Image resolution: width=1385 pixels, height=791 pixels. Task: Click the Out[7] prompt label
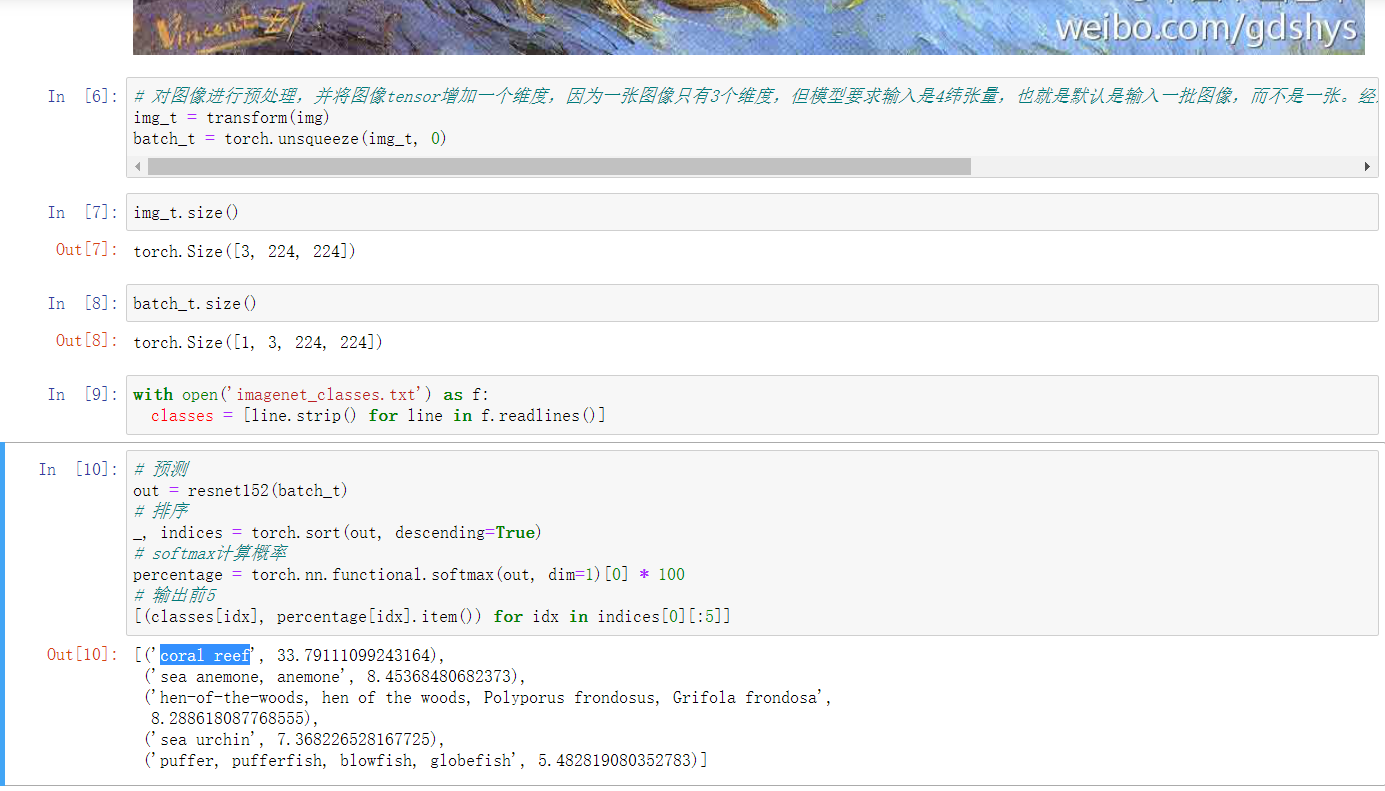[87, 250]
